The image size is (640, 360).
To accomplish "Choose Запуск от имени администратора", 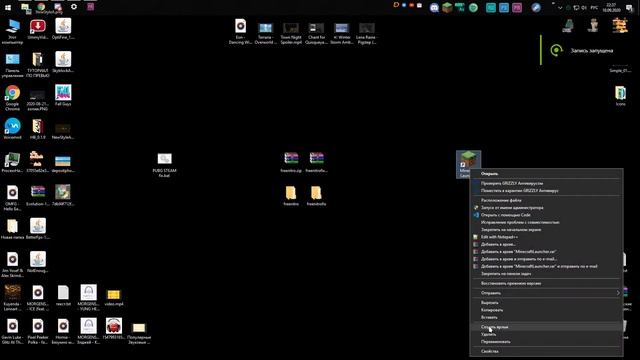I will pyautogui.click(x=547, y=208).
